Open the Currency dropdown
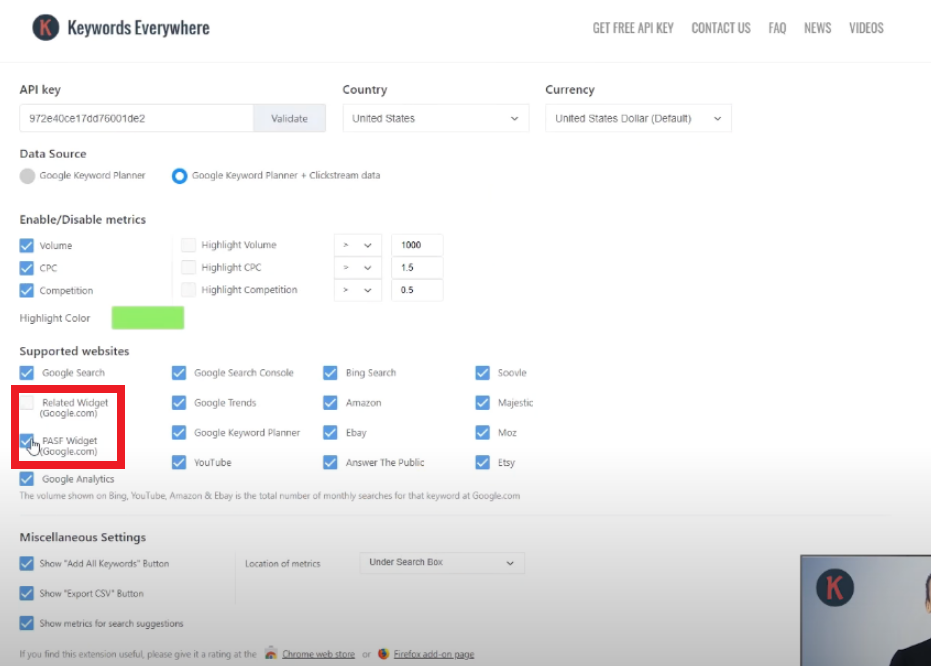Image resolution: width=931 pixels, height=666 pixels. (638, 118)
